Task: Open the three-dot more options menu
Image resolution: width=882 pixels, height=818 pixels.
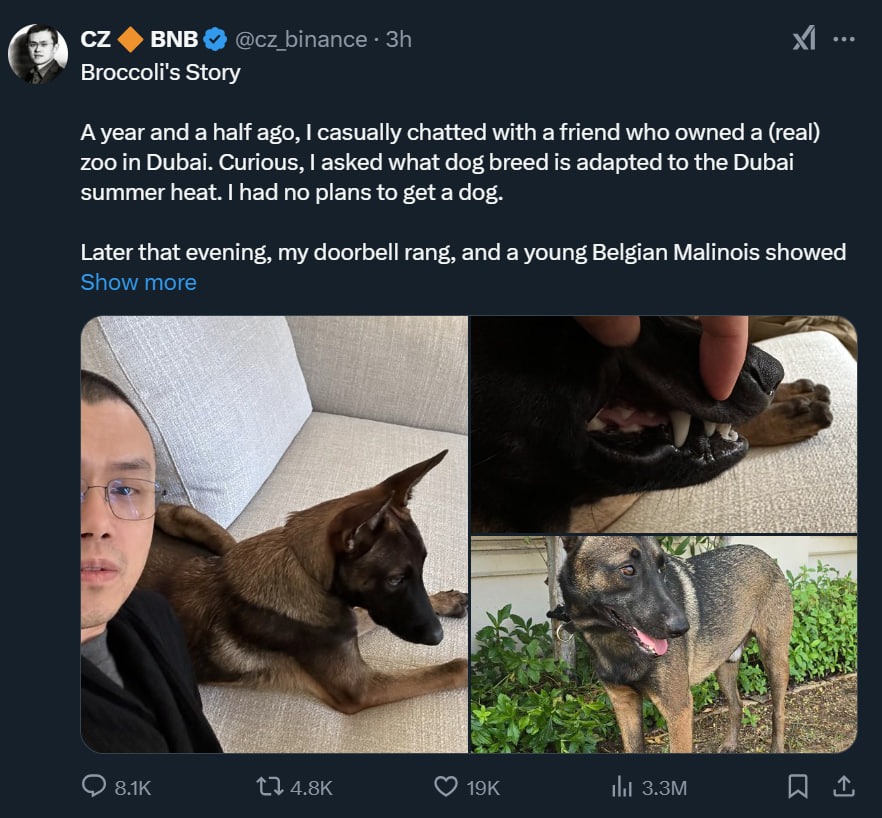Action: 844,39
